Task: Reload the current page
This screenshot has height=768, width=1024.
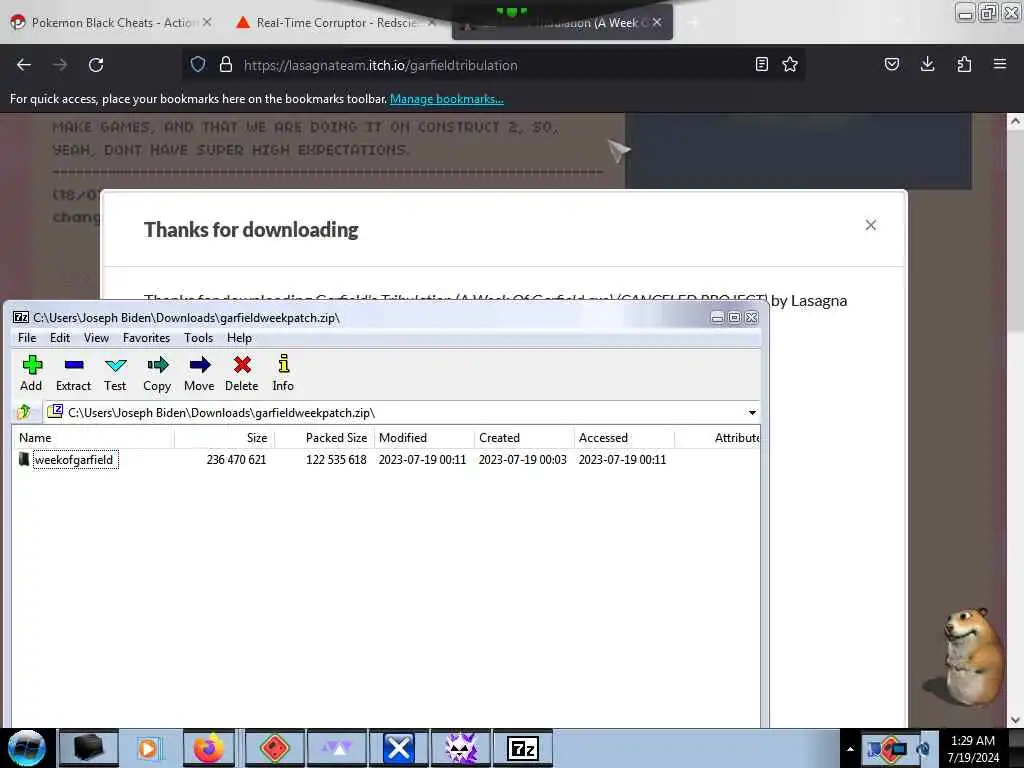Action: click(96, 65)
